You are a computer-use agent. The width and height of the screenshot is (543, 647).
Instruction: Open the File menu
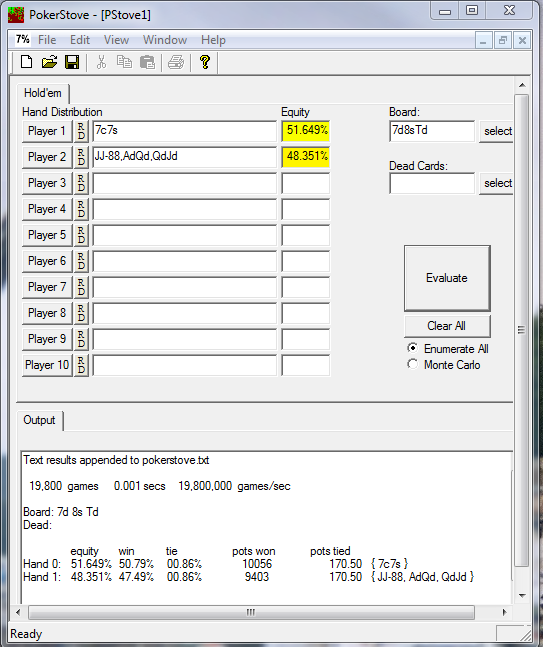[47, 40]
